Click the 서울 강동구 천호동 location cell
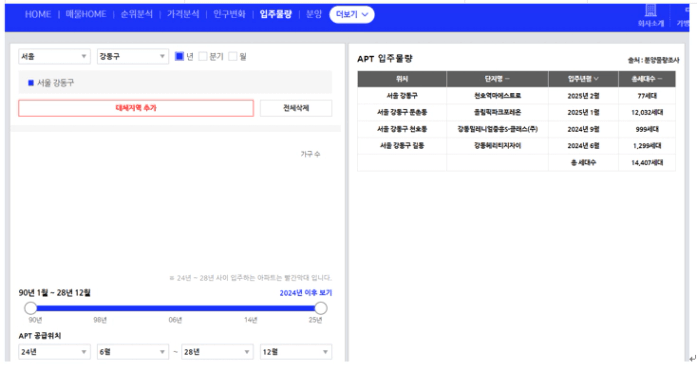The image size is (697, 371). coord(402,129)
